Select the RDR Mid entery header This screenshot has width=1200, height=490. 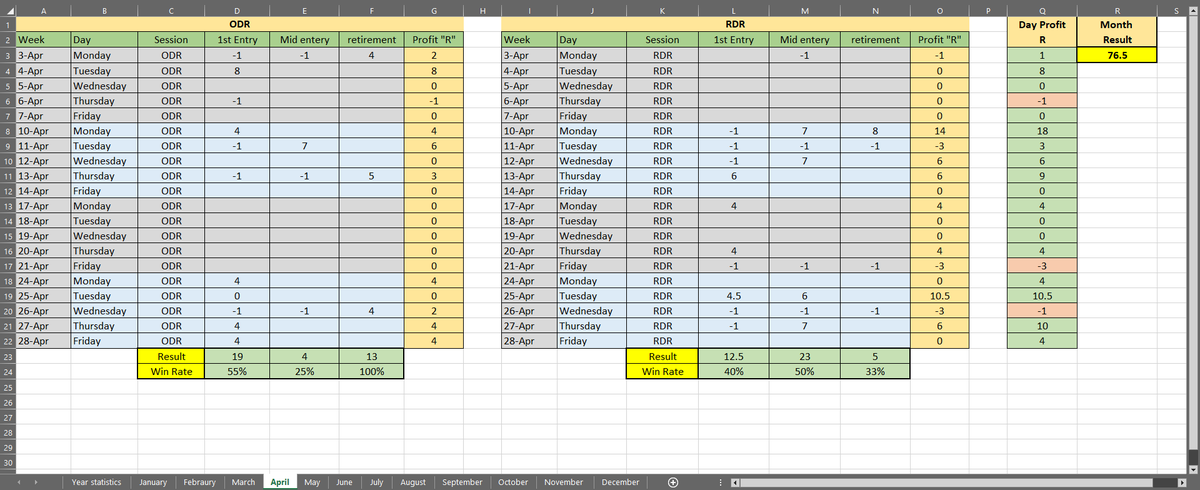pos(804,41)
